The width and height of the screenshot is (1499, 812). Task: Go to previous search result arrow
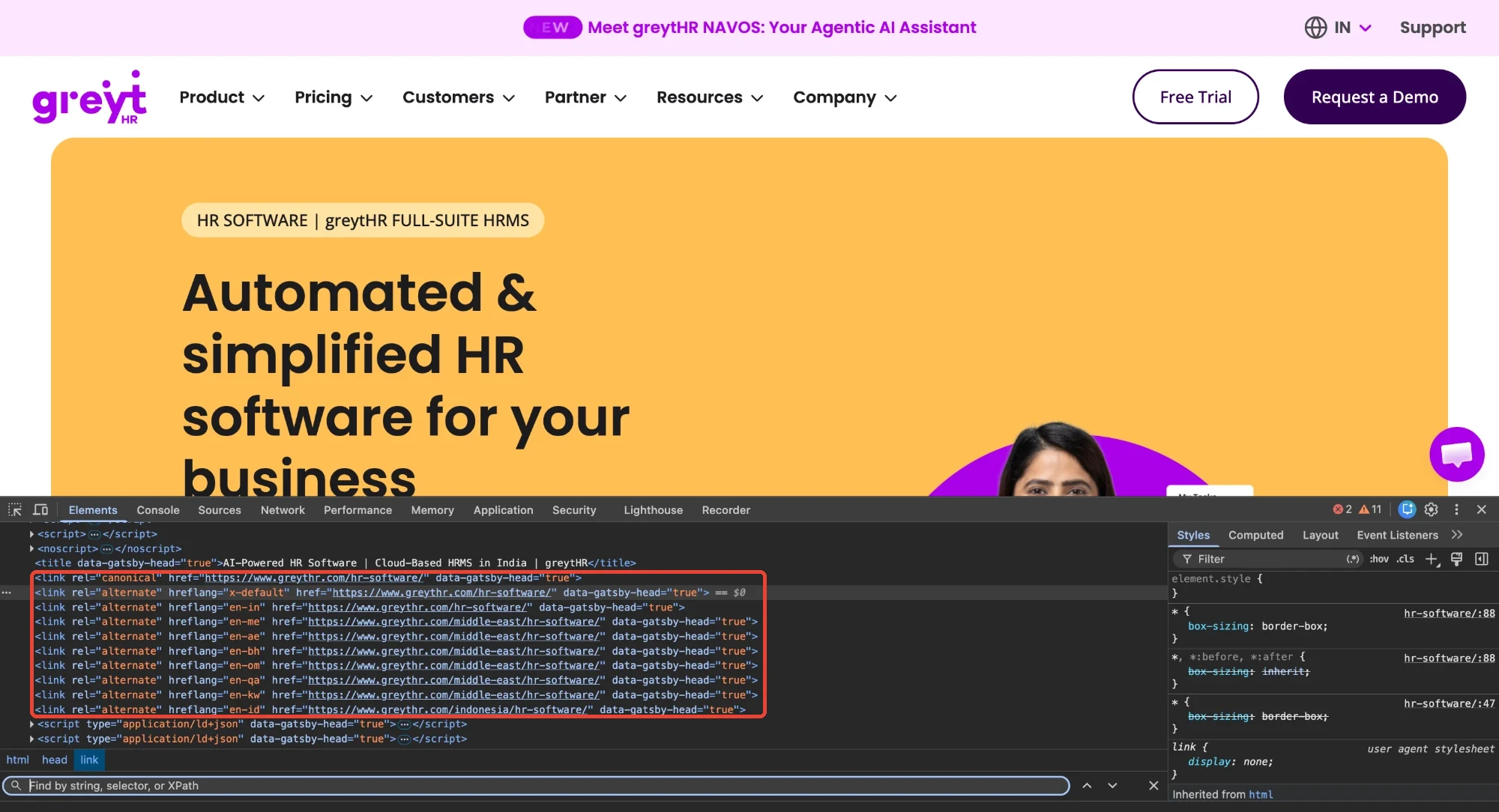tap(1087, 786)
